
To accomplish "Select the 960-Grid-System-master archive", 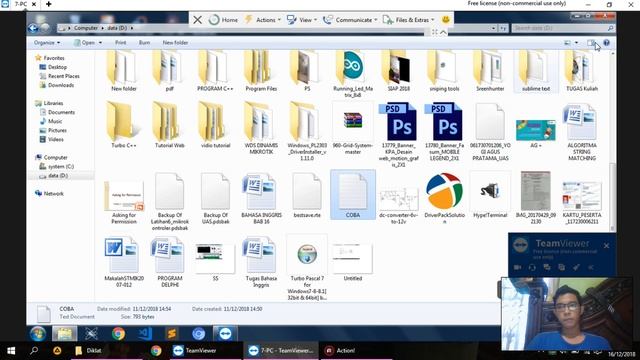I will [353, 128].
